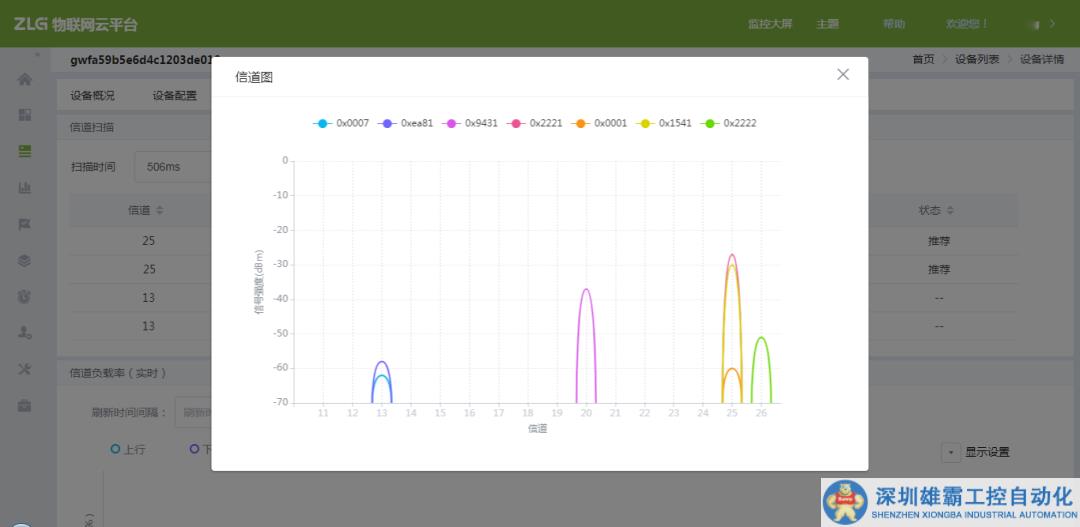
Task: Open the bar chart statistics sidebar icon
Action: click(25, 188)
